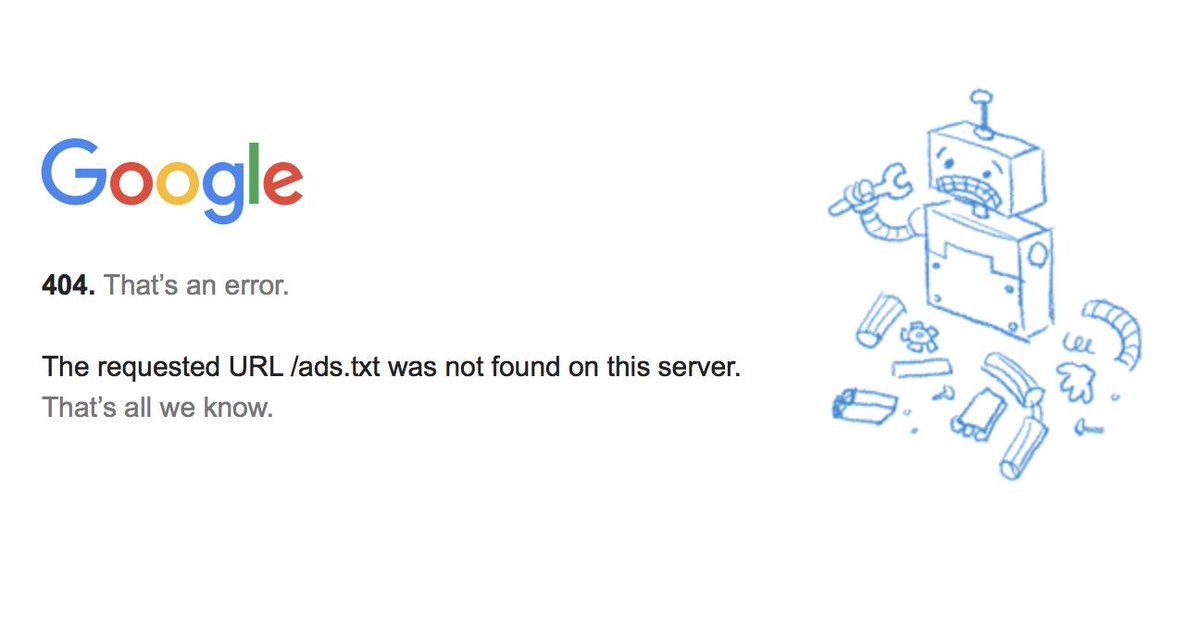Image resolution: width=1200 pixels, height=617 pixels.
Task: Click the /ads.txt URL text
Action: tap(334, 367)
